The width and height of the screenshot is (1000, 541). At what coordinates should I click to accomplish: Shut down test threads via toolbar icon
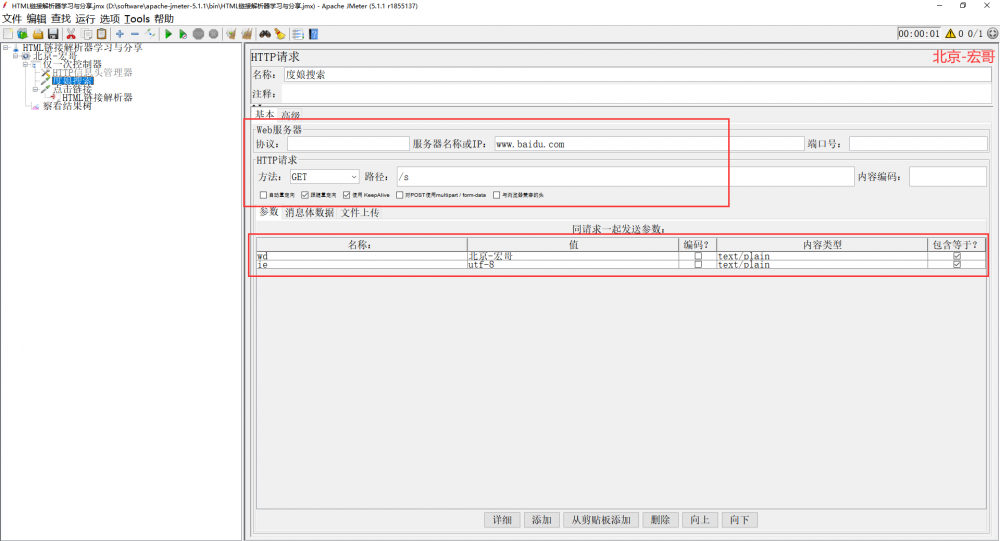(x=214, y=34)
